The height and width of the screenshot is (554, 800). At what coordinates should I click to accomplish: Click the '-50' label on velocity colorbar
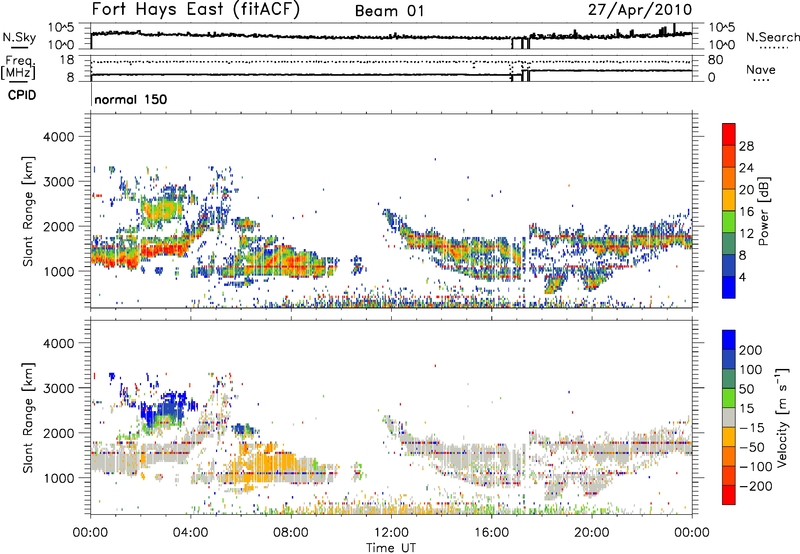(x=751, y=447)
